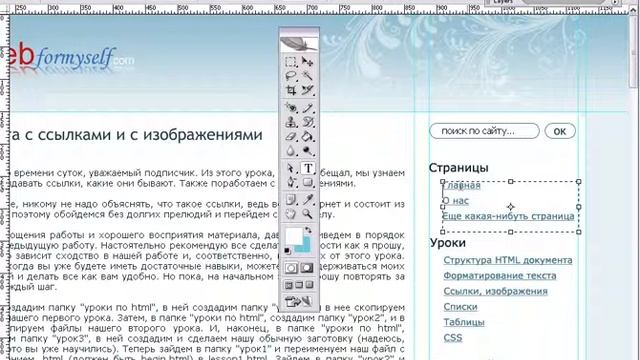Swap foreground and background colors
This screenshot has width=640, height=360.
309,230
